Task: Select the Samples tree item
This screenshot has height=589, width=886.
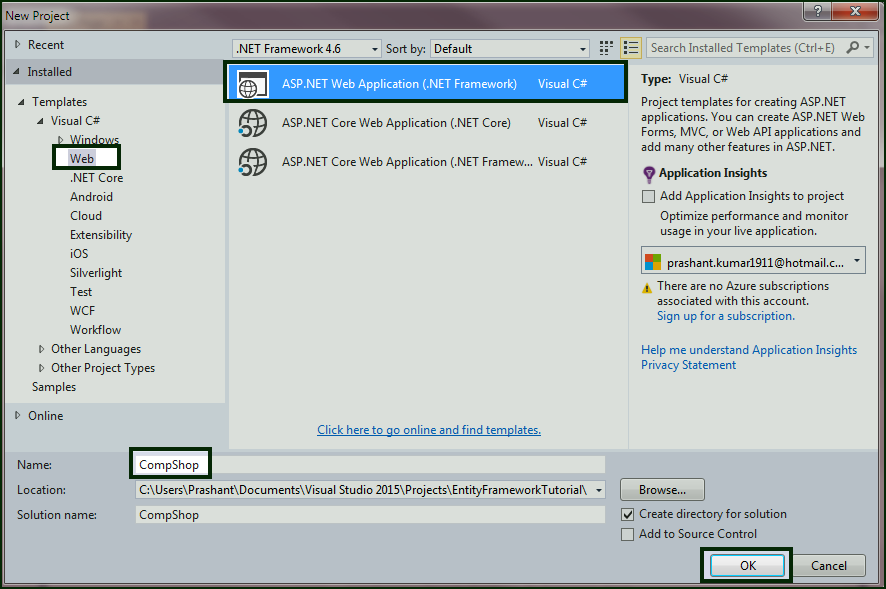Action: pyautogui.click(x=54, y=387)
